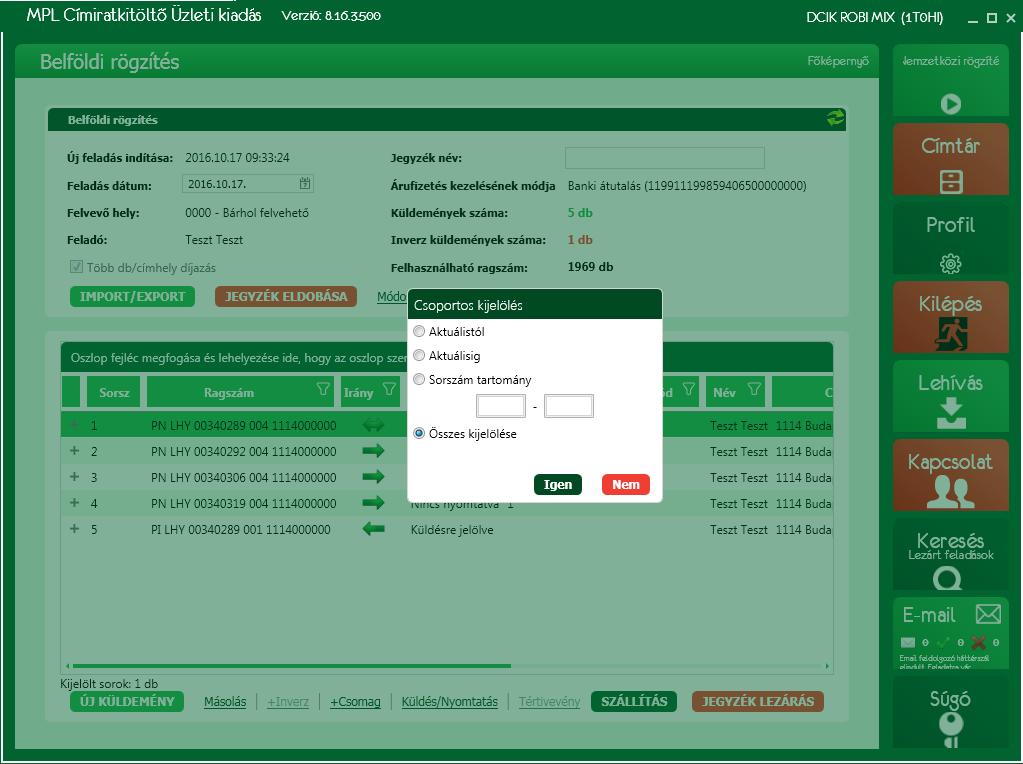Click the Sorsz column header
Screen dimensions: 1023x764
[114, 392]
